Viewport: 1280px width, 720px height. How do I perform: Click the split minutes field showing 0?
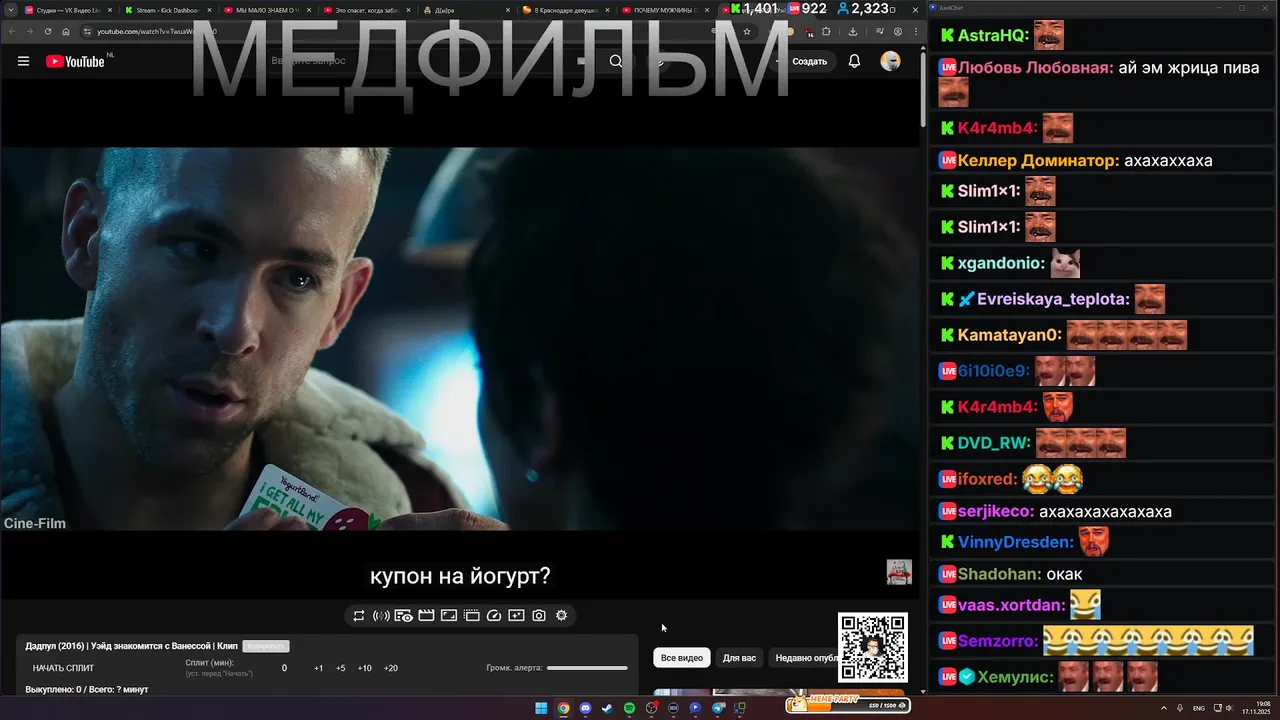(x=284, y=668)
